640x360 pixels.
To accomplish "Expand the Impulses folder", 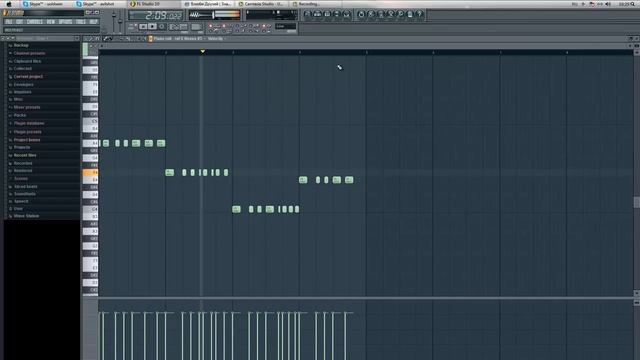I will [22, 92].
